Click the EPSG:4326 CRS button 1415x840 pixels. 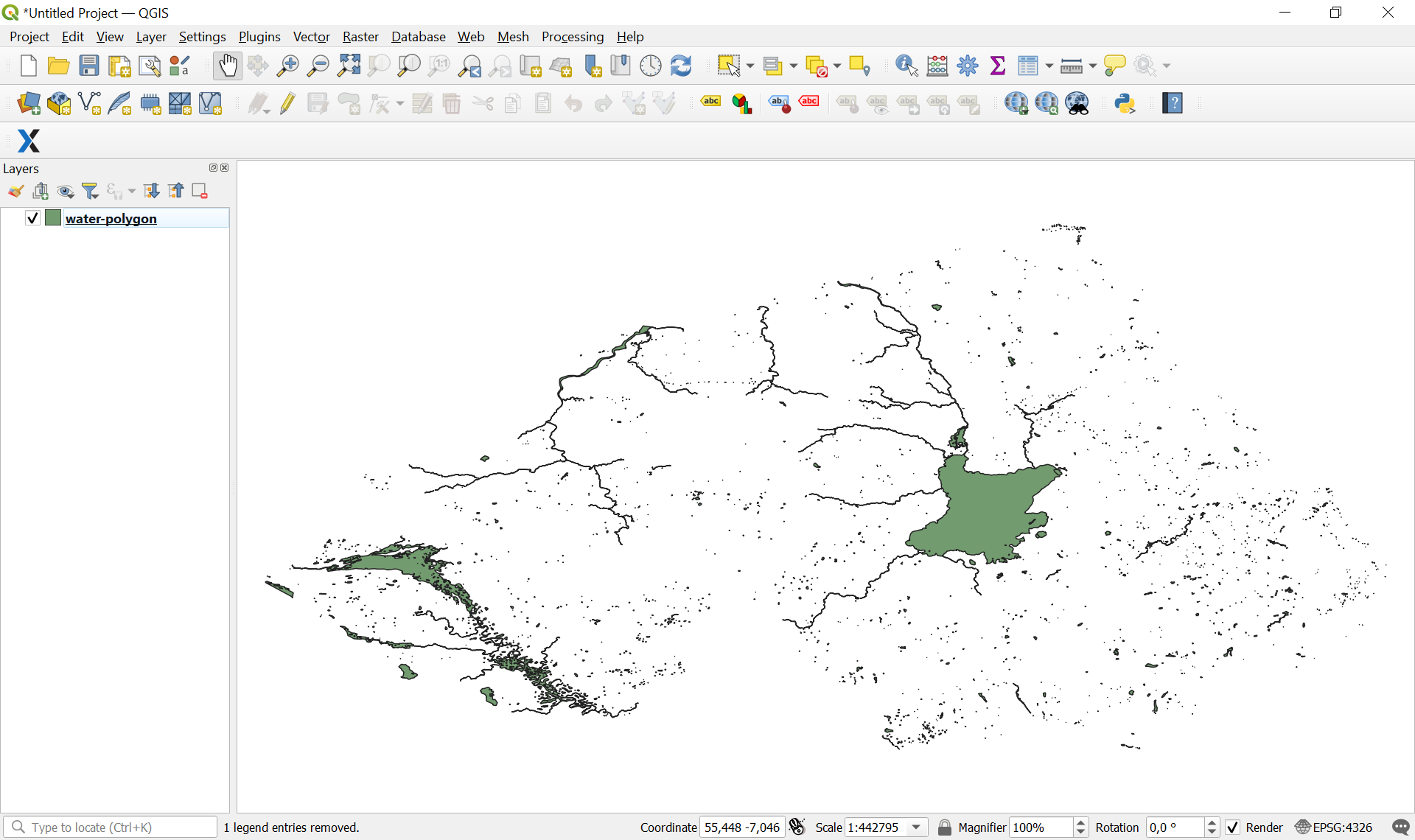pyautogui.click(x=1334, y=827)
